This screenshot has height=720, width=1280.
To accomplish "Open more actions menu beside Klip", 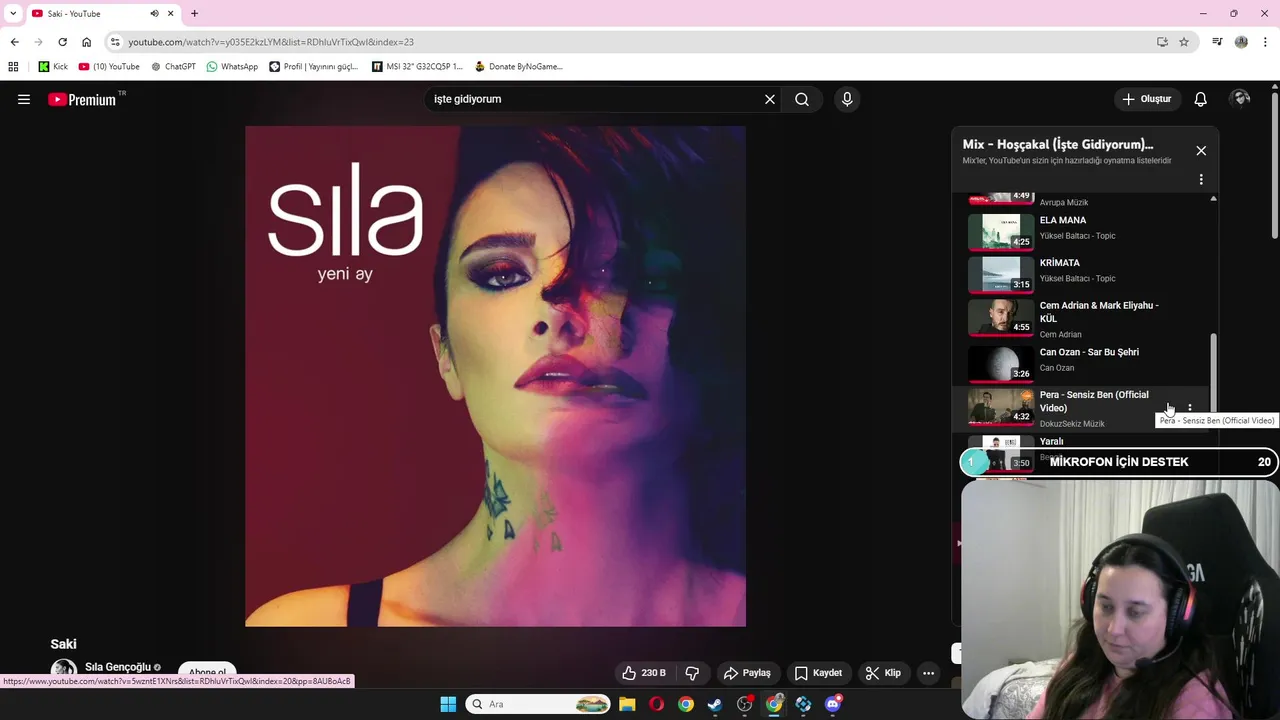I will pos(928,673).
